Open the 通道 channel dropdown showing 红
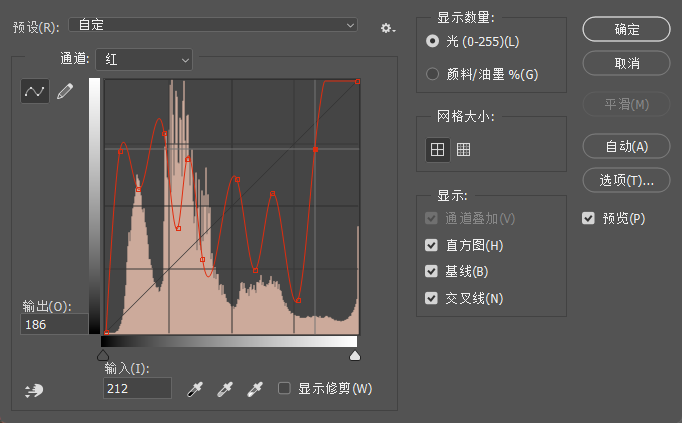 point(144,59)
